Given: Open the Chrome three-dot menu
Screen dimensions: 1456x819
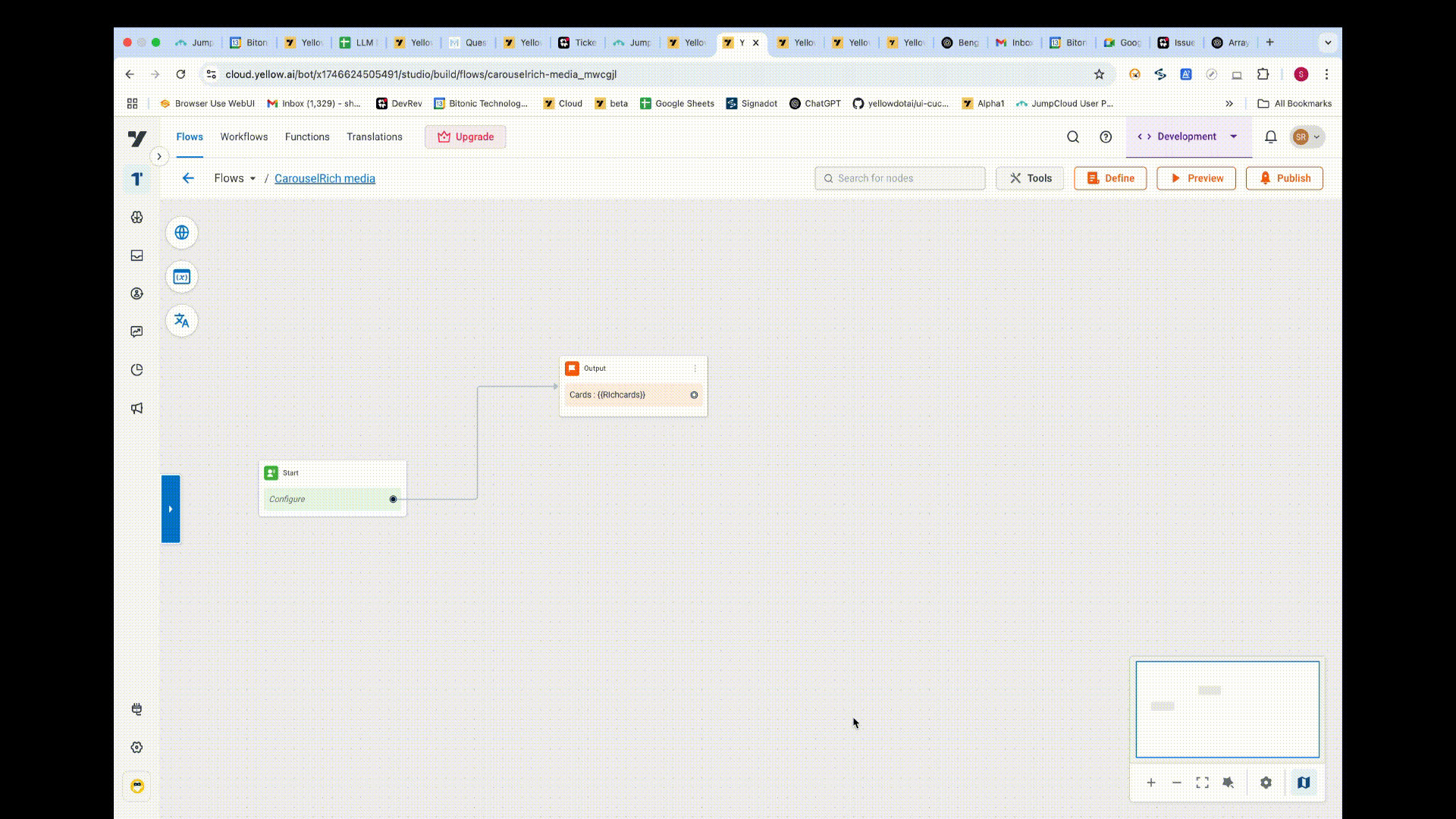Looking at the screenshot, I should click(x=1326, y=74).
